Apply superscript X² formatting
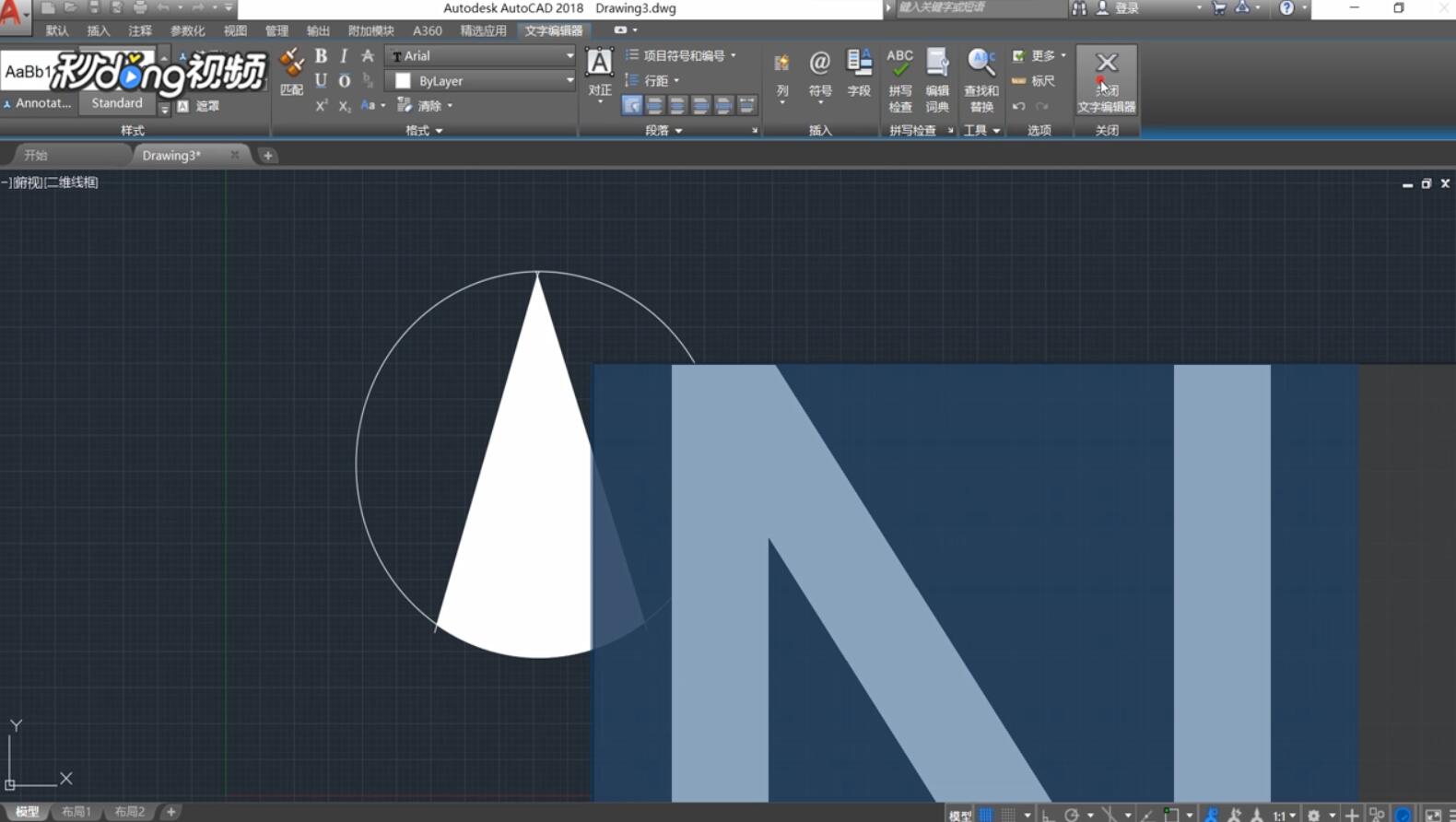Screen dimensions: 1456x822 coord(321,106)
